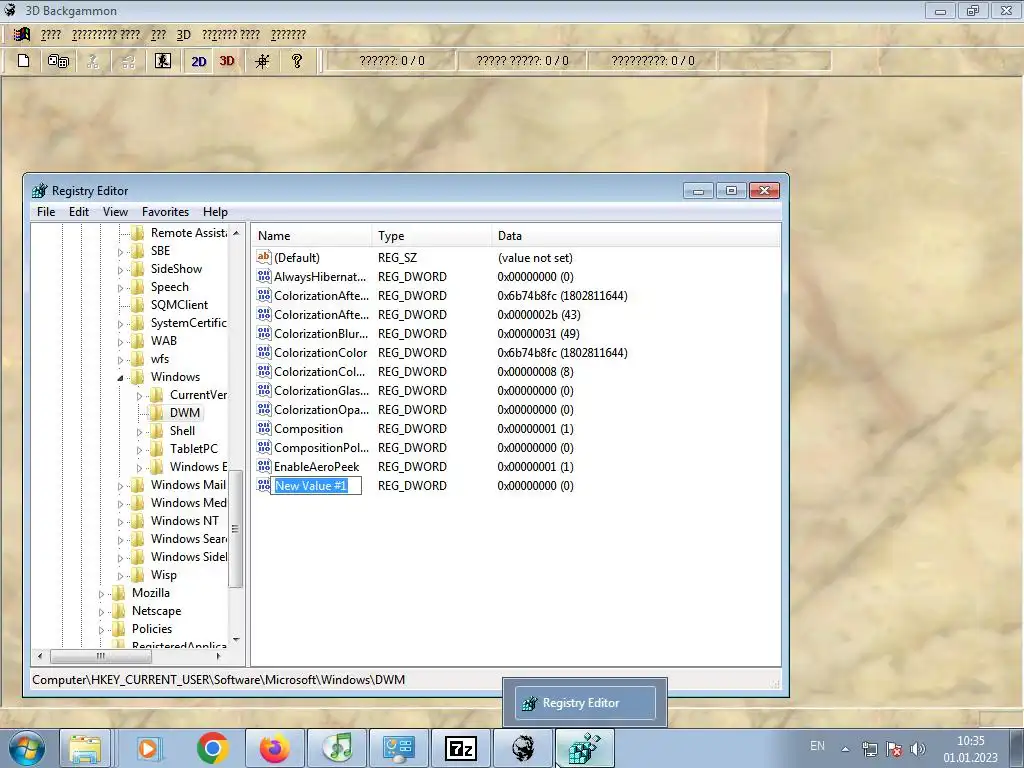1024x768 pixels.
Task: Click the Action Center flag tray icon
Action: (x=894, y=749)
